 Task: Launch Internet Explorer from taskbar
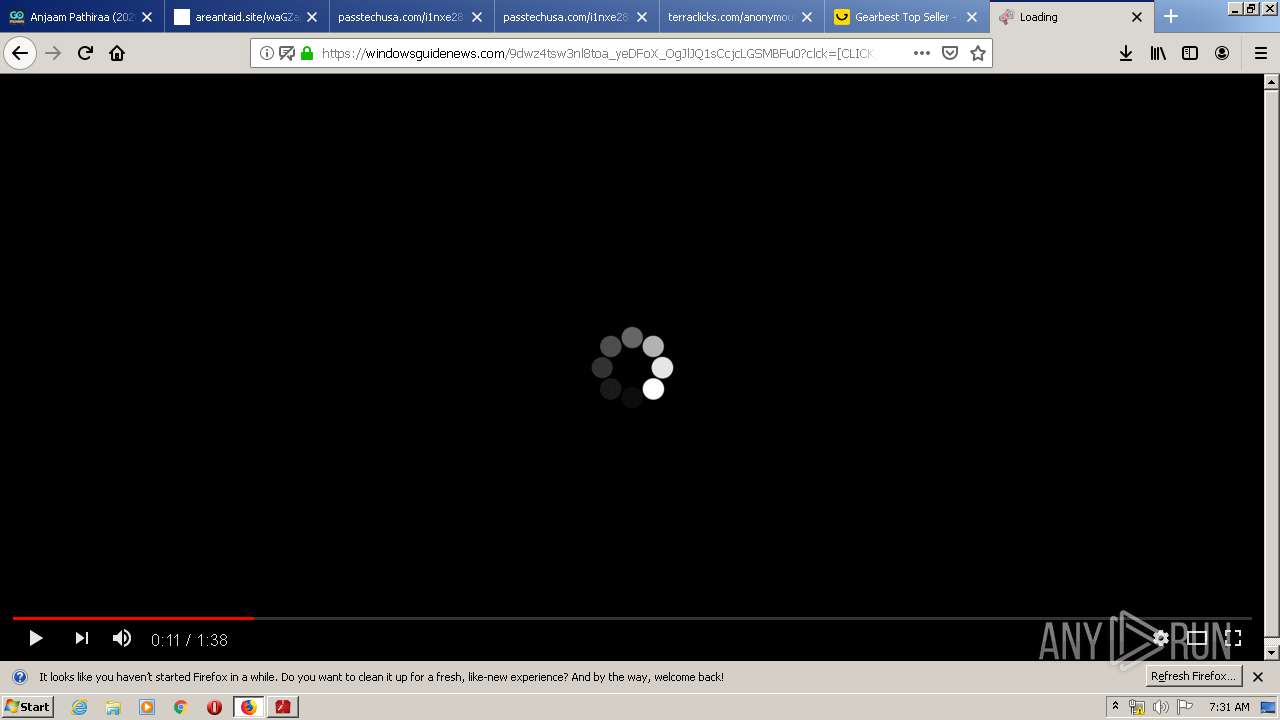coord(80,707)
